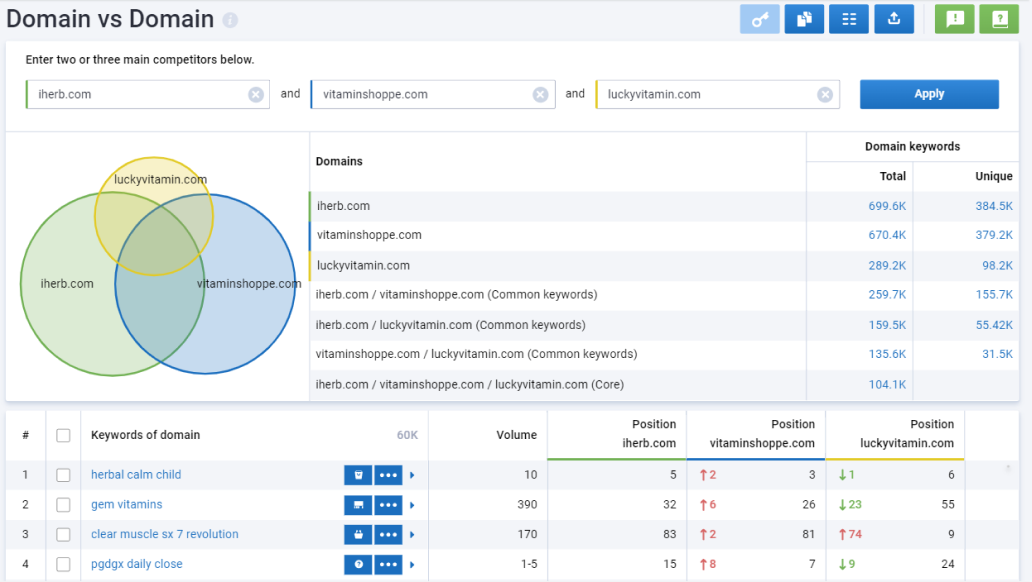Open the herbal calm child keyword link
The image size is (1032, 582).
[136, 475]
